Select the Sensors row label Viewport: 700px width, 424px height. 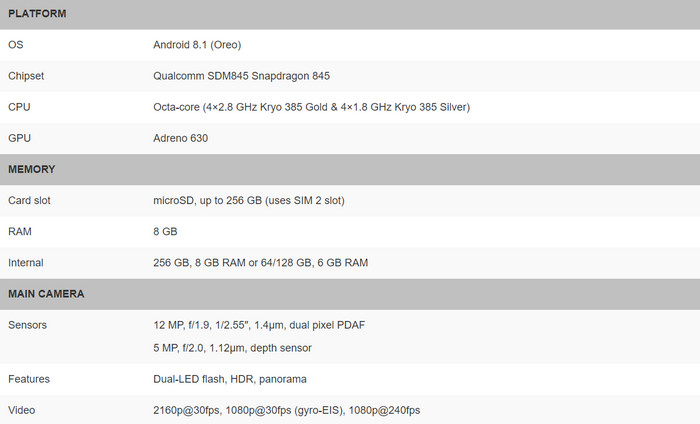click(x=28, y=325)
